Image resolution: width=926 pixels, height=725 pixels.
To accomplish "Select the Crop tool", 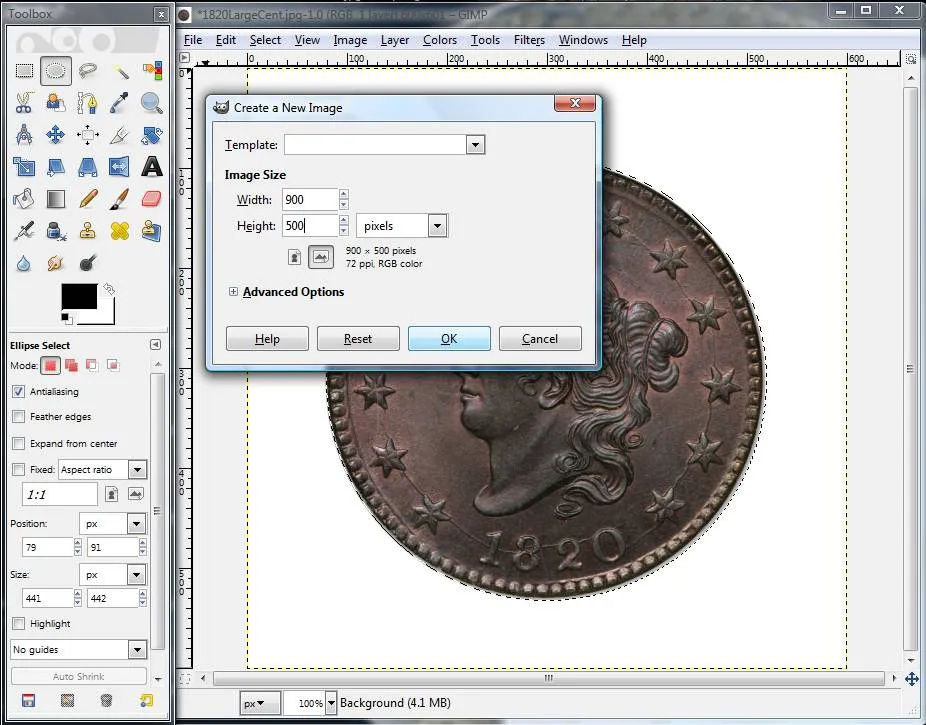I will tap(120, 135).
